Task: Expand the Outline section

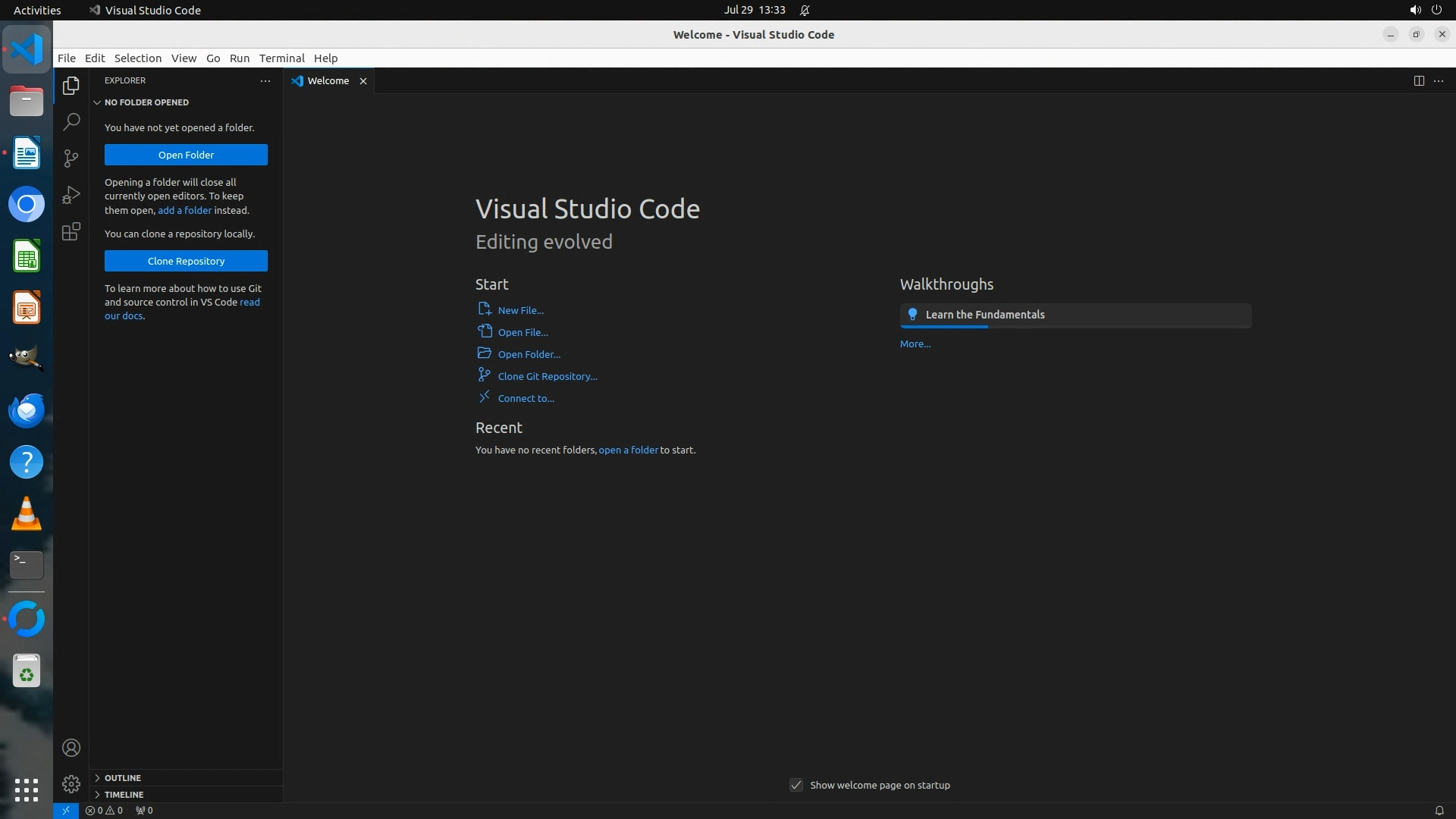Action: pyautogui.click(x=123, y=777)
